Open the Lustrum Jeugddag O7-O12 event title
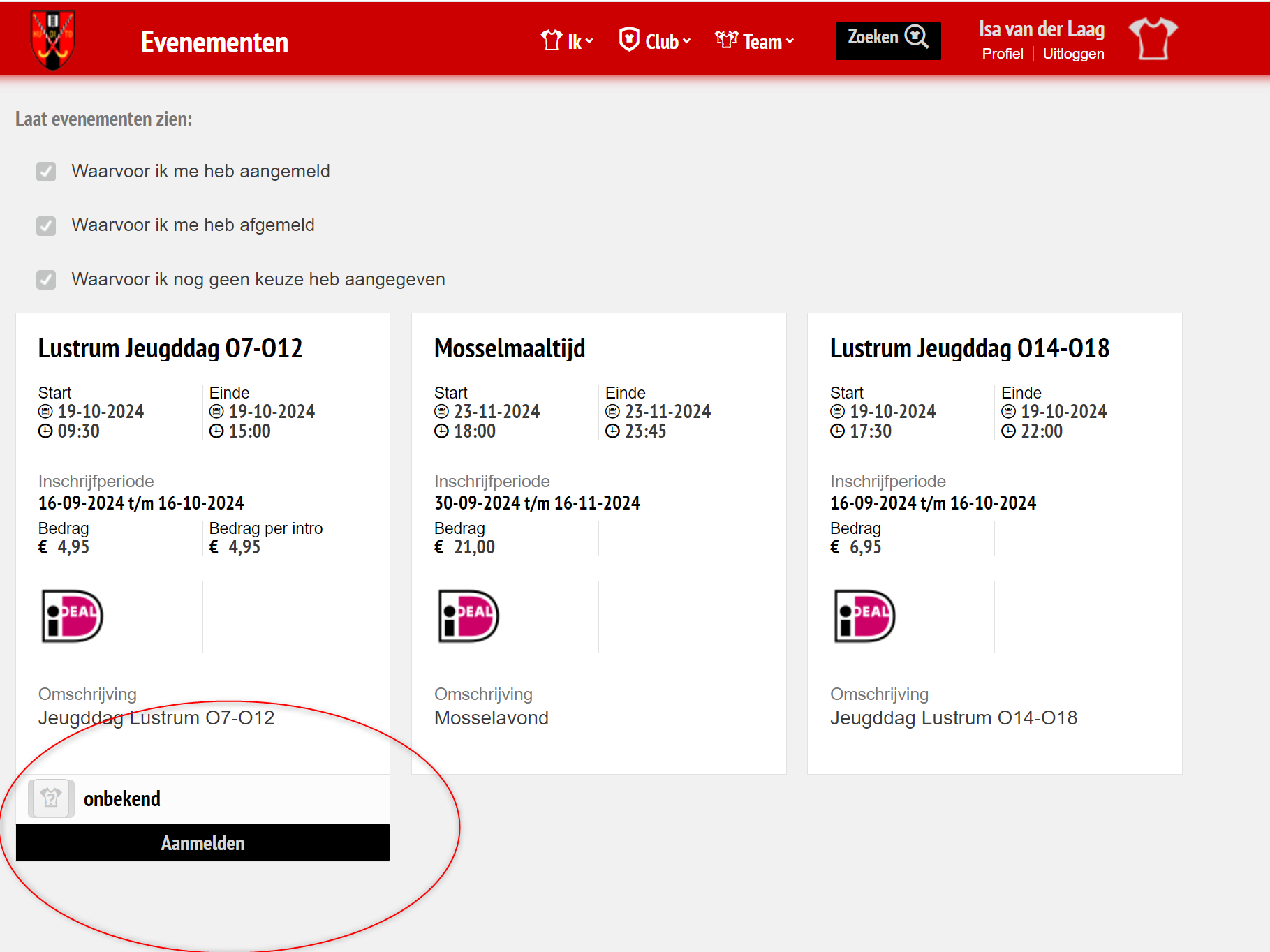 (x=170, y=348)
